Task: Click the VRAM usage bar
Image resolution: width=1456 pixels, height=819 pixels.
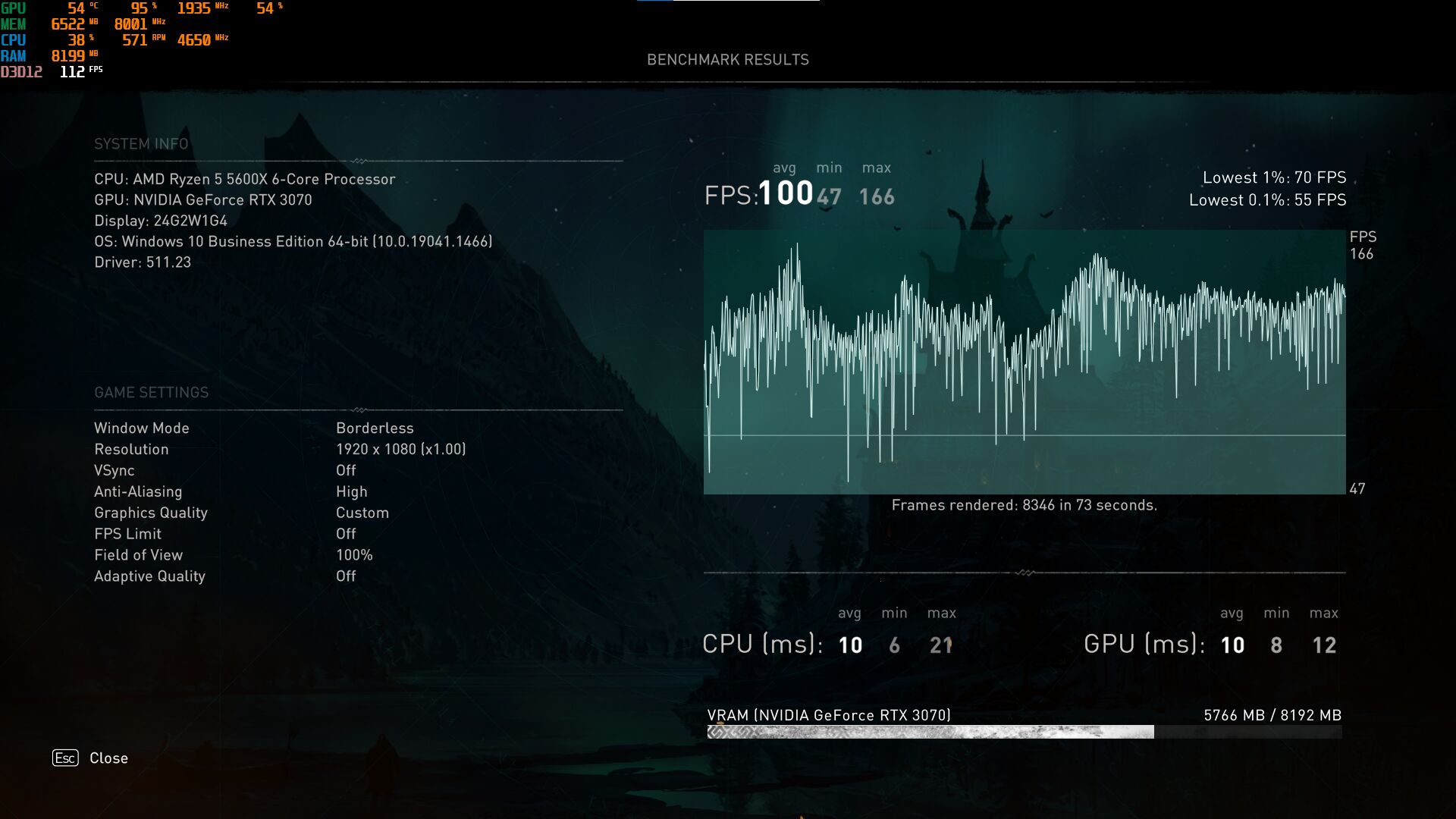Action: (1025, 732)
